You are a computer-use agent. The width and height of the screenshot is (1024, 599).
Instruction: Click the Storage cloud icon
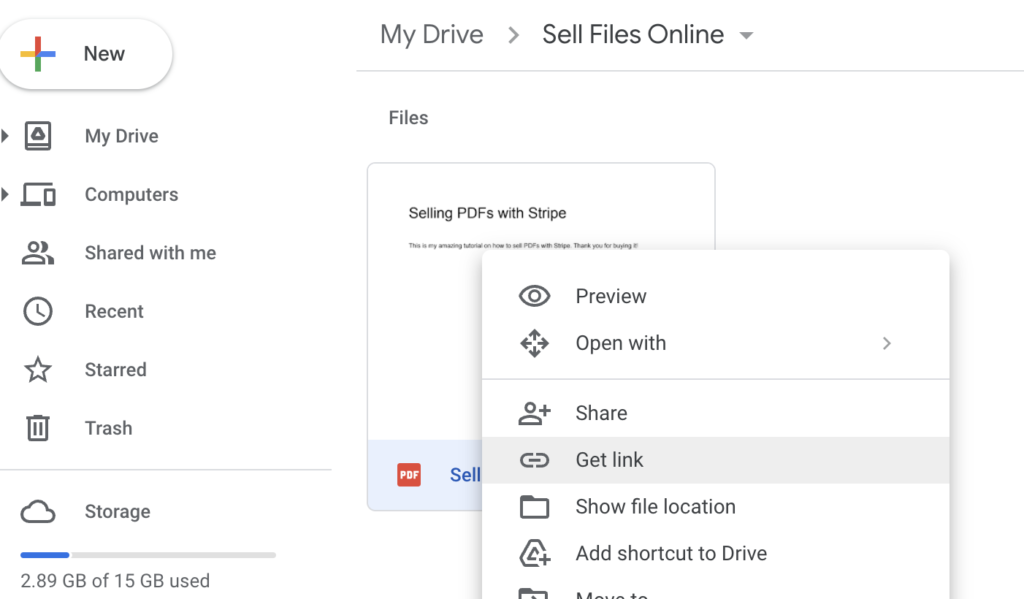pyautogui.click(x=38, y=511)
